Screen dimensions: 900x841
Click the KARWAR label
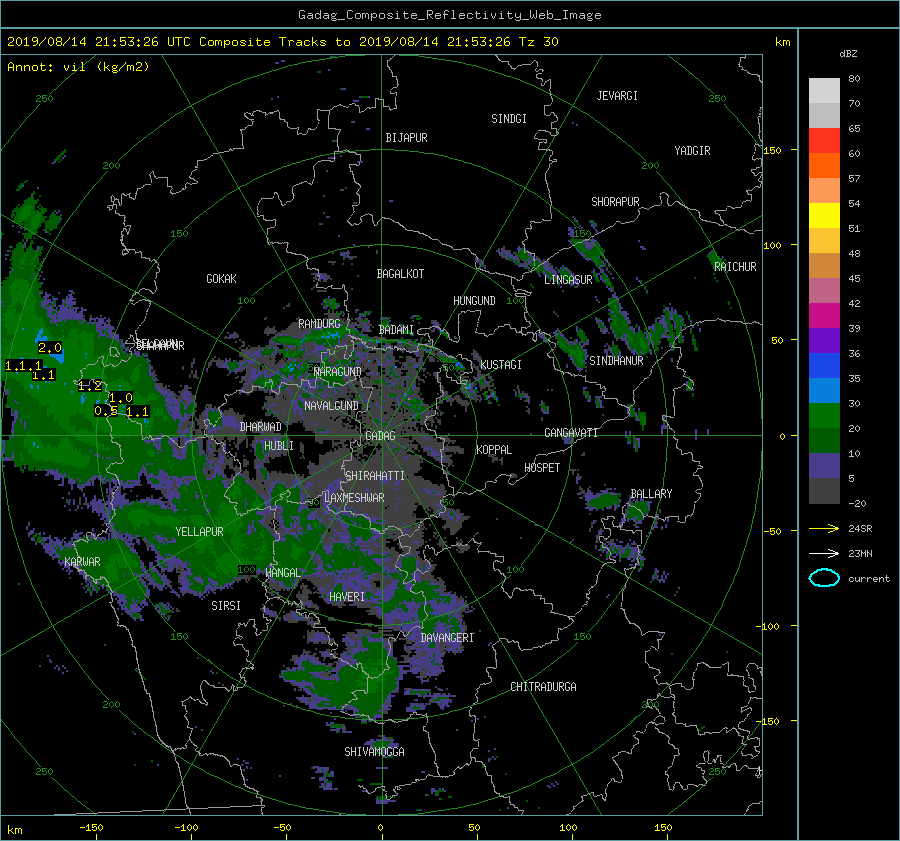82,562
